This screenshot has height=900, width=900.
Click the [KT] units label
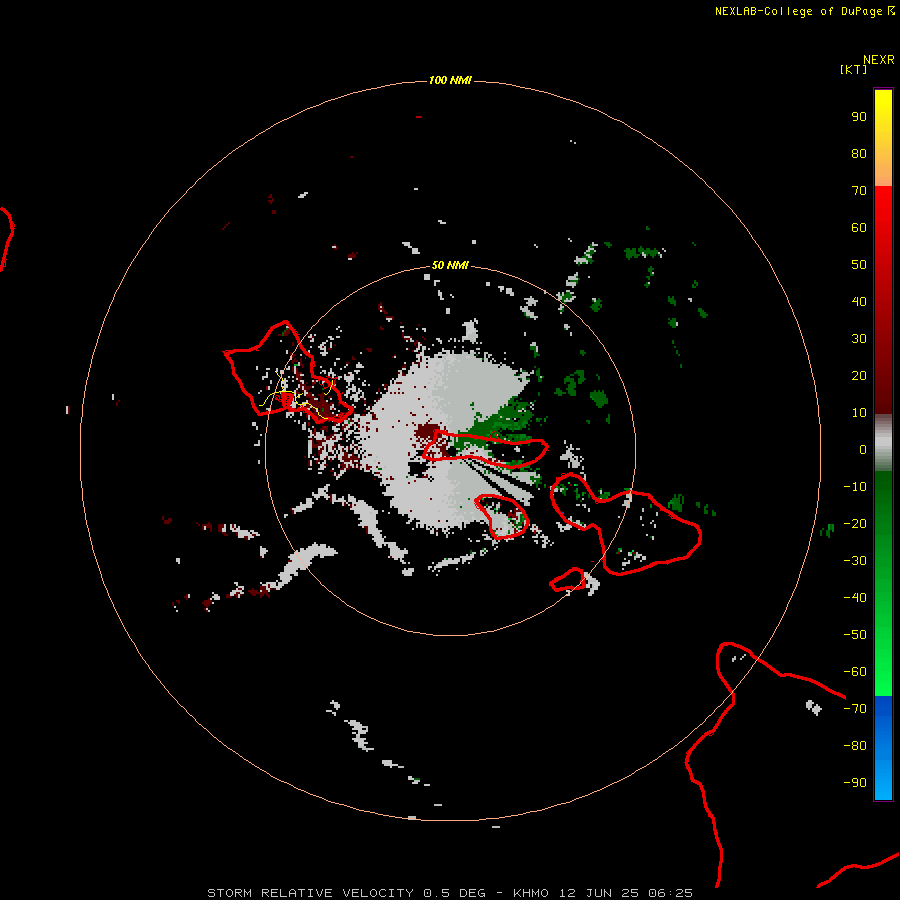(x=853, y=69)
